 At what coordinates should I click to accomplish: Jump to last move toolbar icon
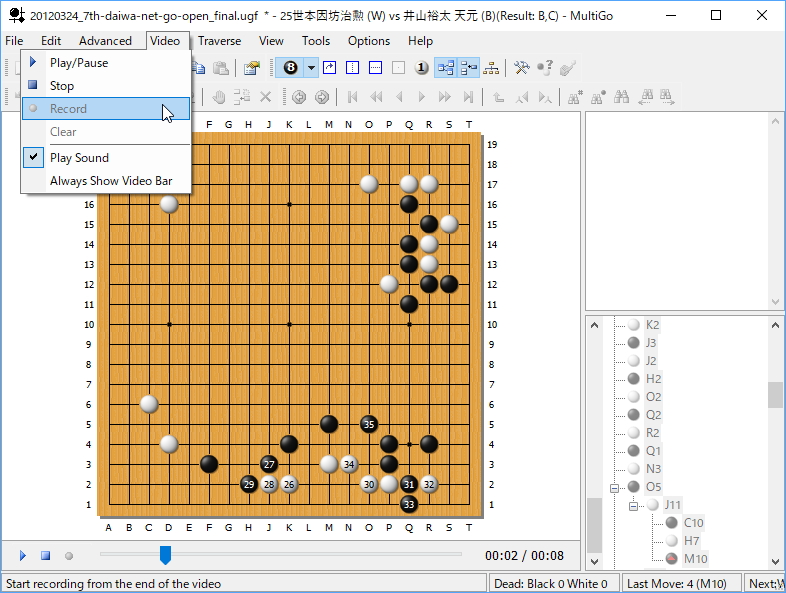pos(468,97)
